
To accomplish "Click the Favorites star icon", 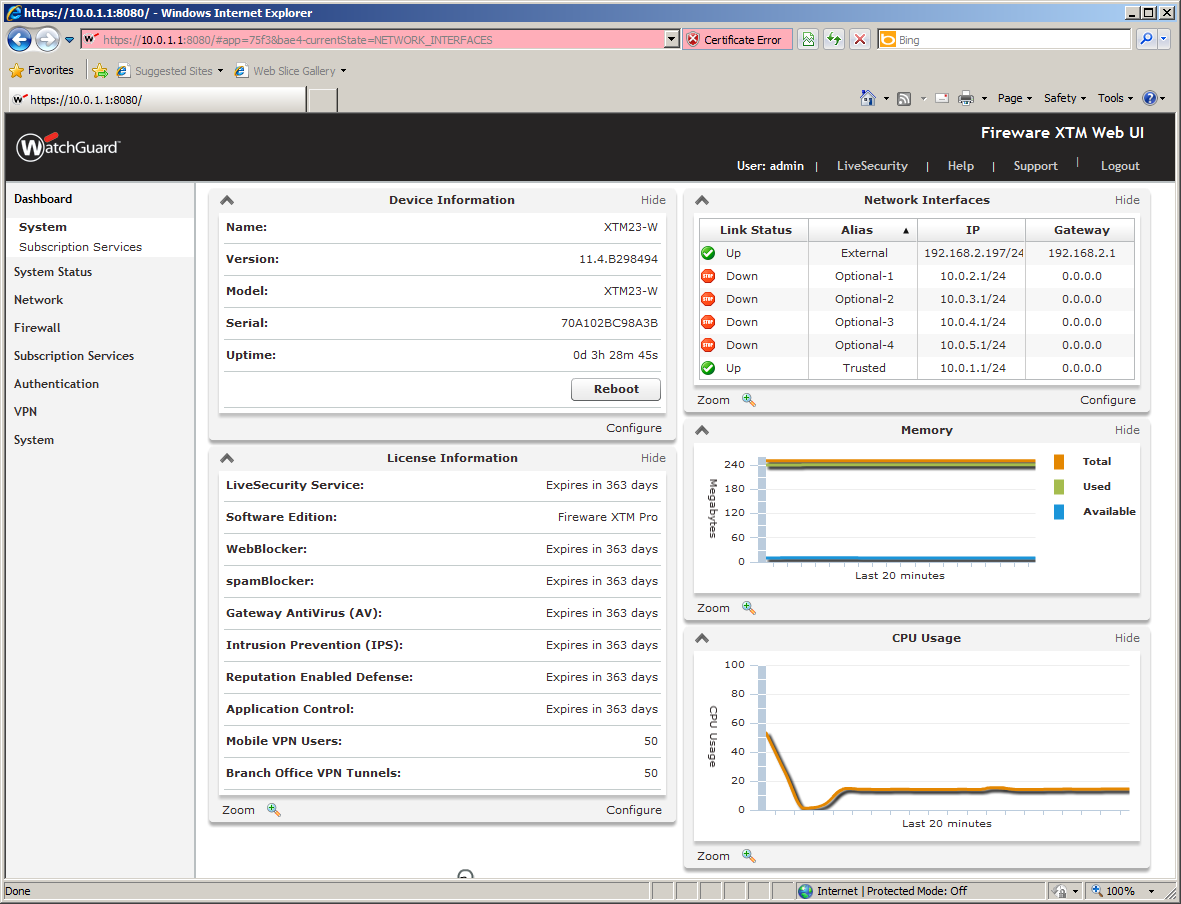I will click(17, 71).
